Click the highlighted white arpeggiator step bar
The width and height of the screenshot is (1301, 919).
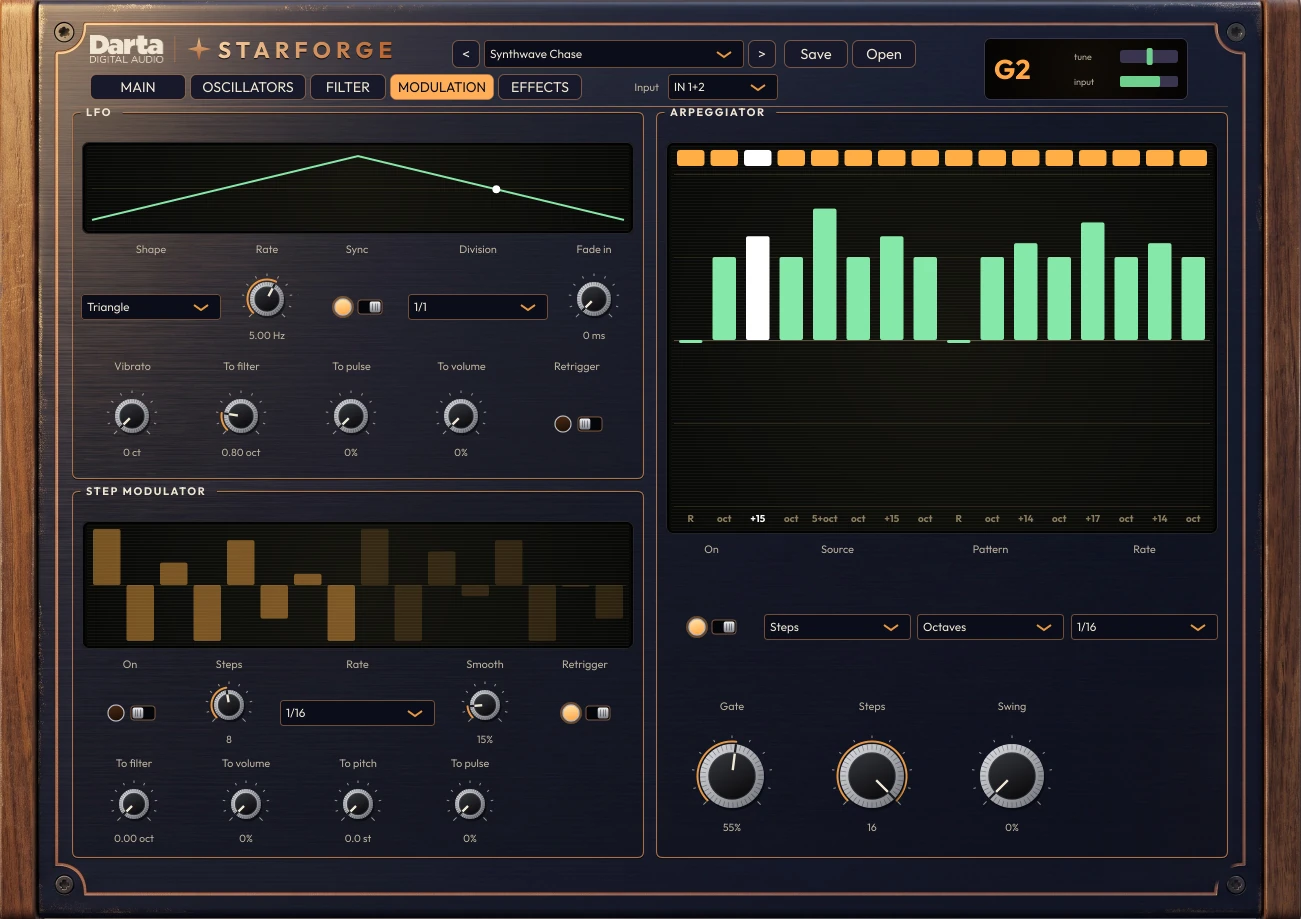(758, 288)
